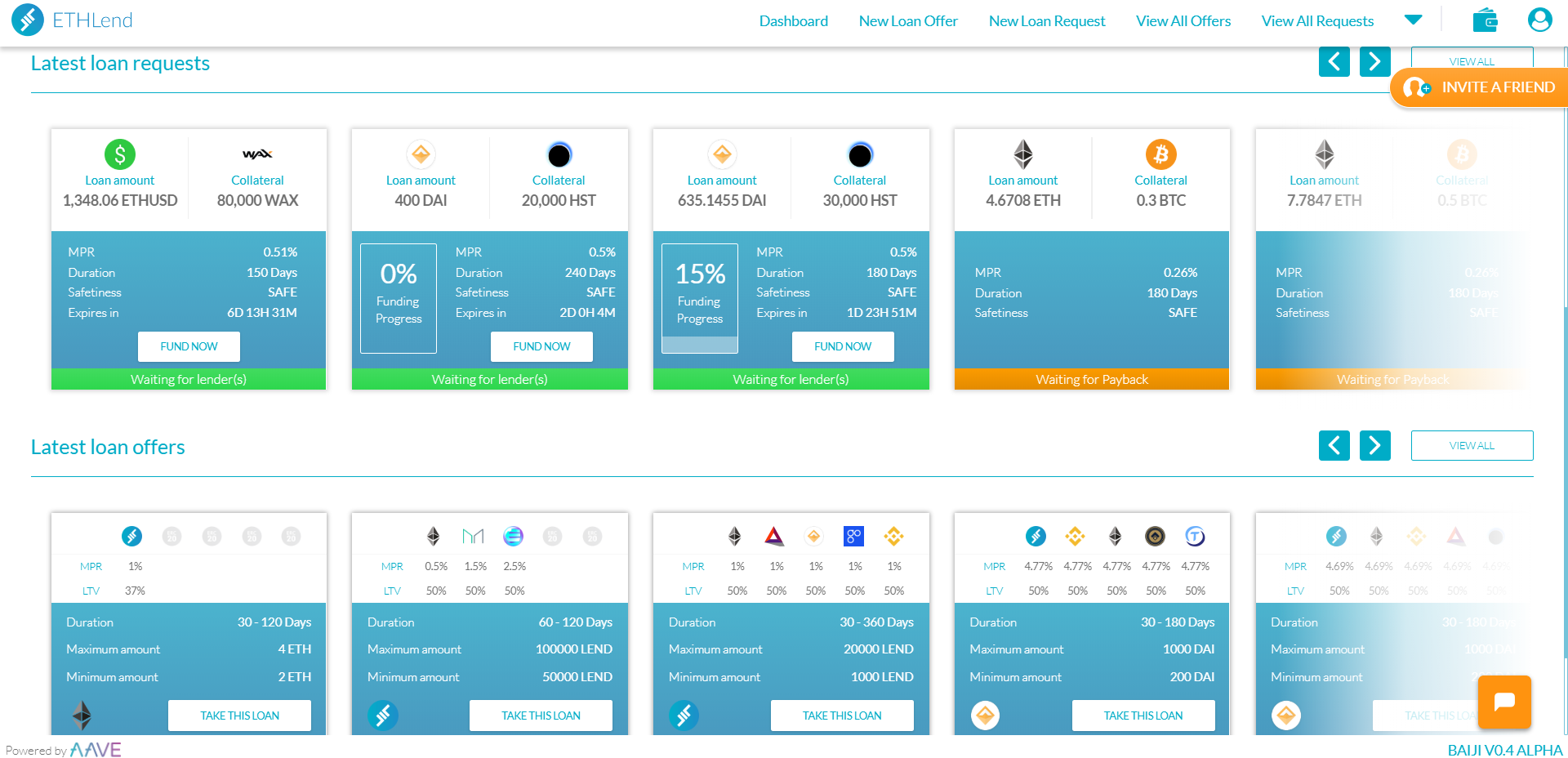Select the Ethereum icon in second loan offer
Viewport: 1568px width, 758px height.
click(x=434, y=537)
